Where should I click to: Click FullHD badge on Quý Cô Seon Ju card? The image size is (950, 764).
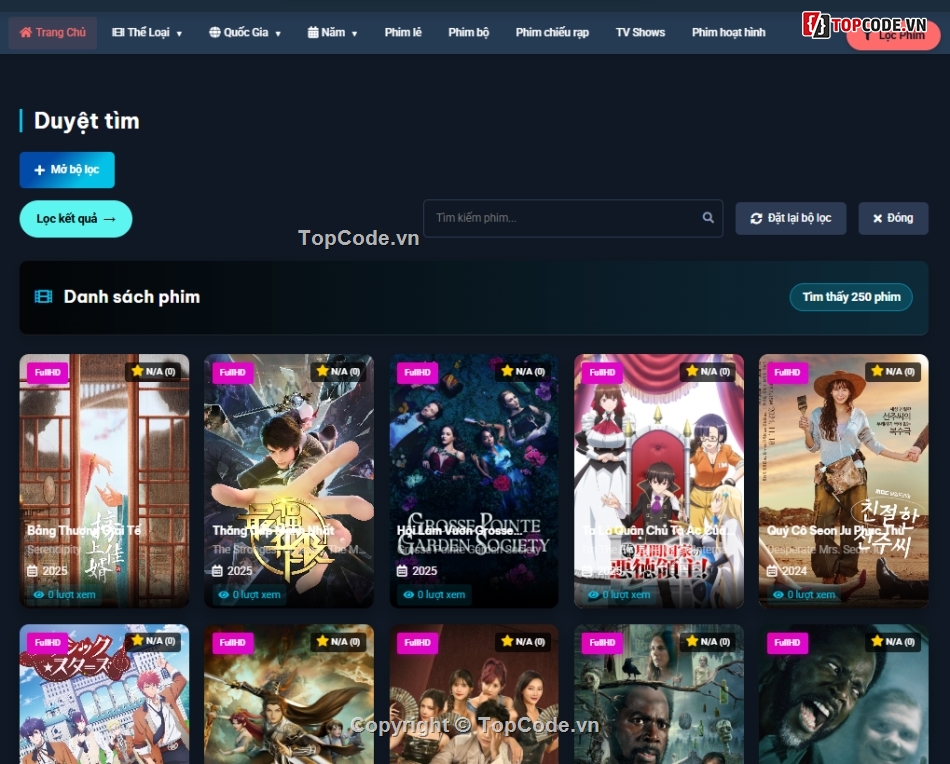click(x=787, y=373)
